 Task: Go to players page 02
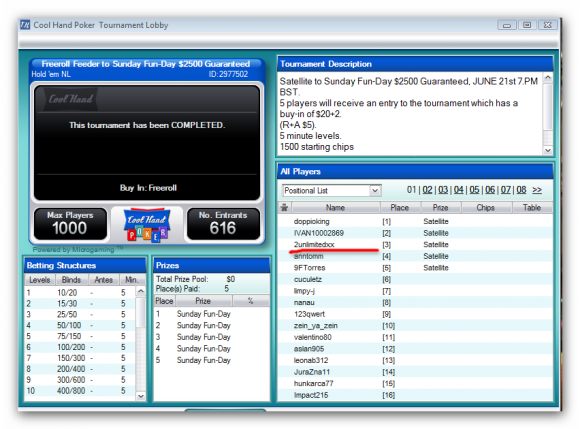click(x=427, y=190)
